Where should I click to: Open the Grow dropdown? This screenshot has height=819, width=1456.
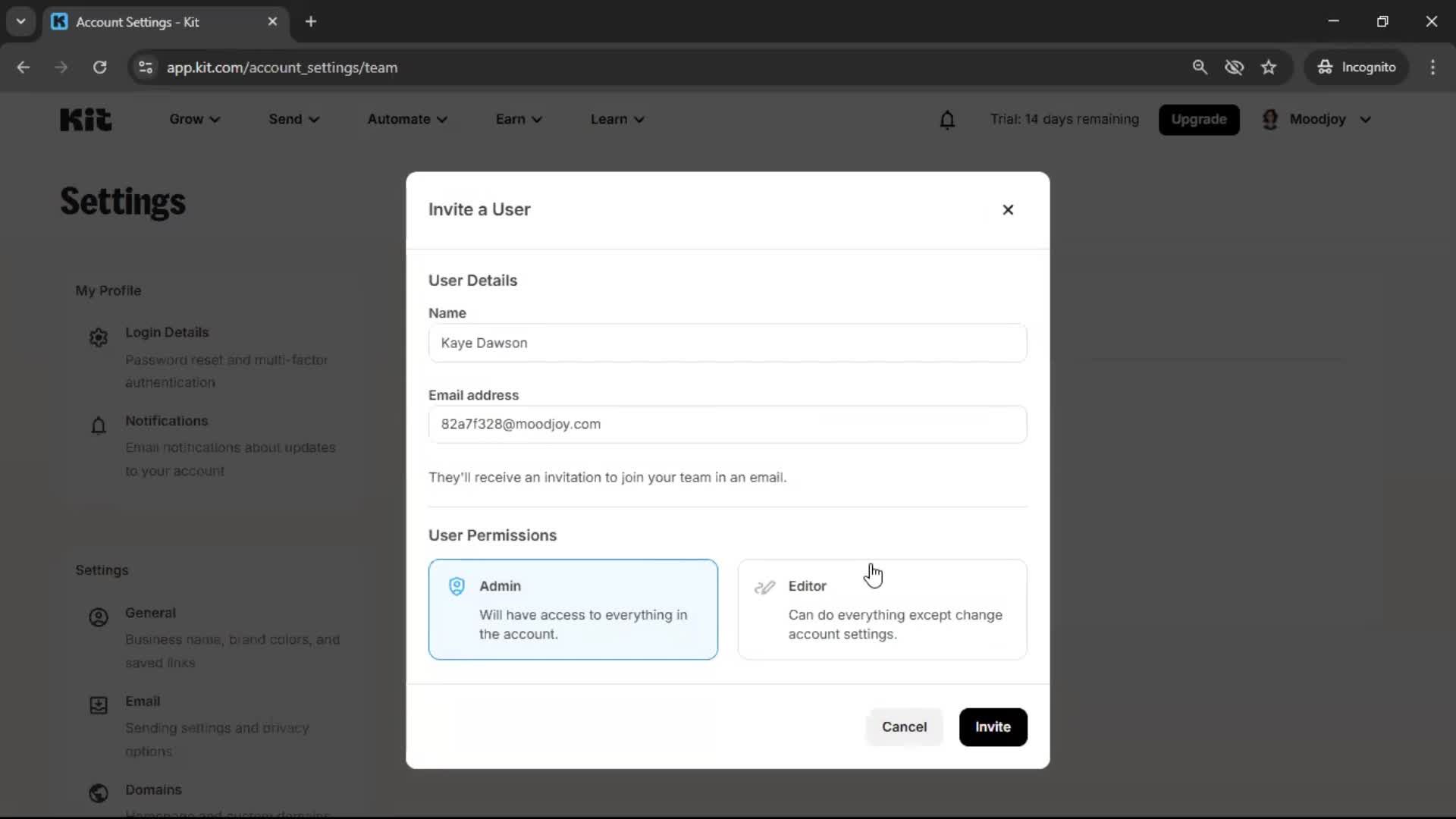(193, 119)
